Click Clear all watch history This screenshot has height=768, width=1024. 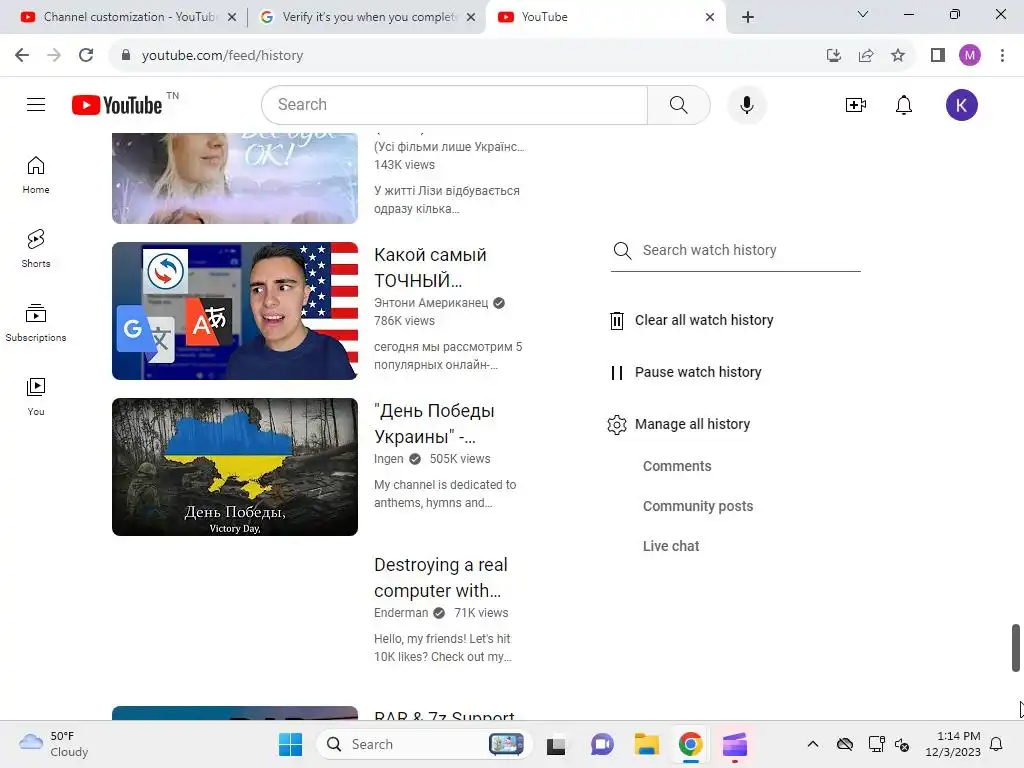click(704, 321)
